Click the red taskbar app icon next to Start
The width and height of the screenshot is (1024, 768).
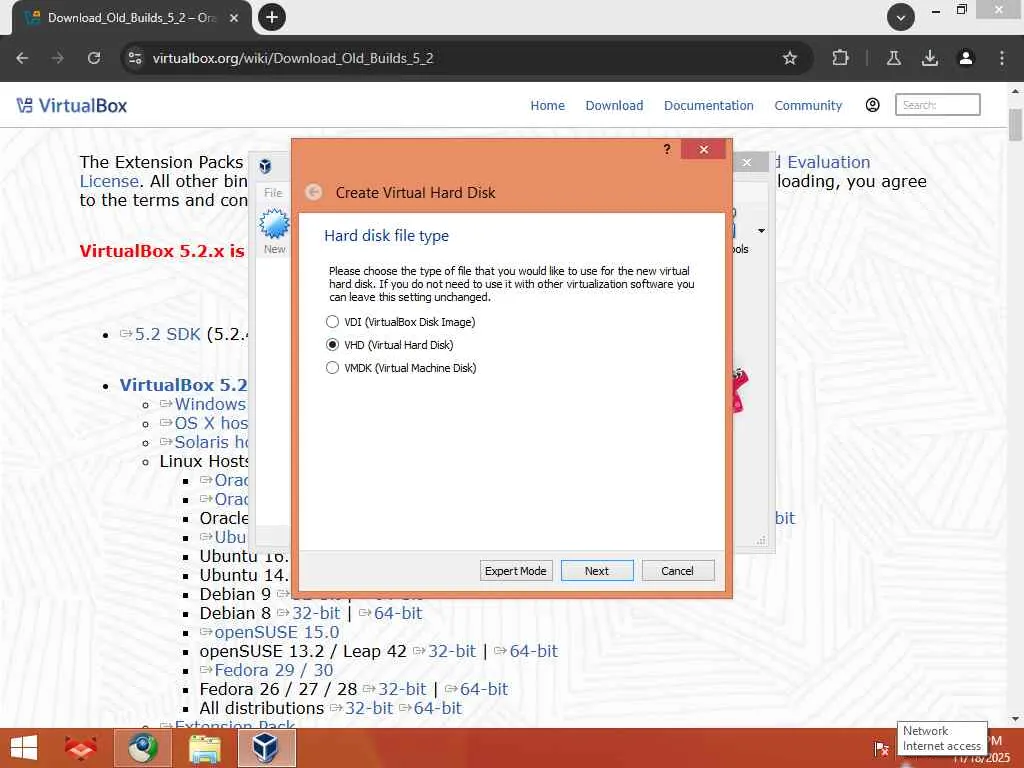pyautogui.click(x=80, y=748)
